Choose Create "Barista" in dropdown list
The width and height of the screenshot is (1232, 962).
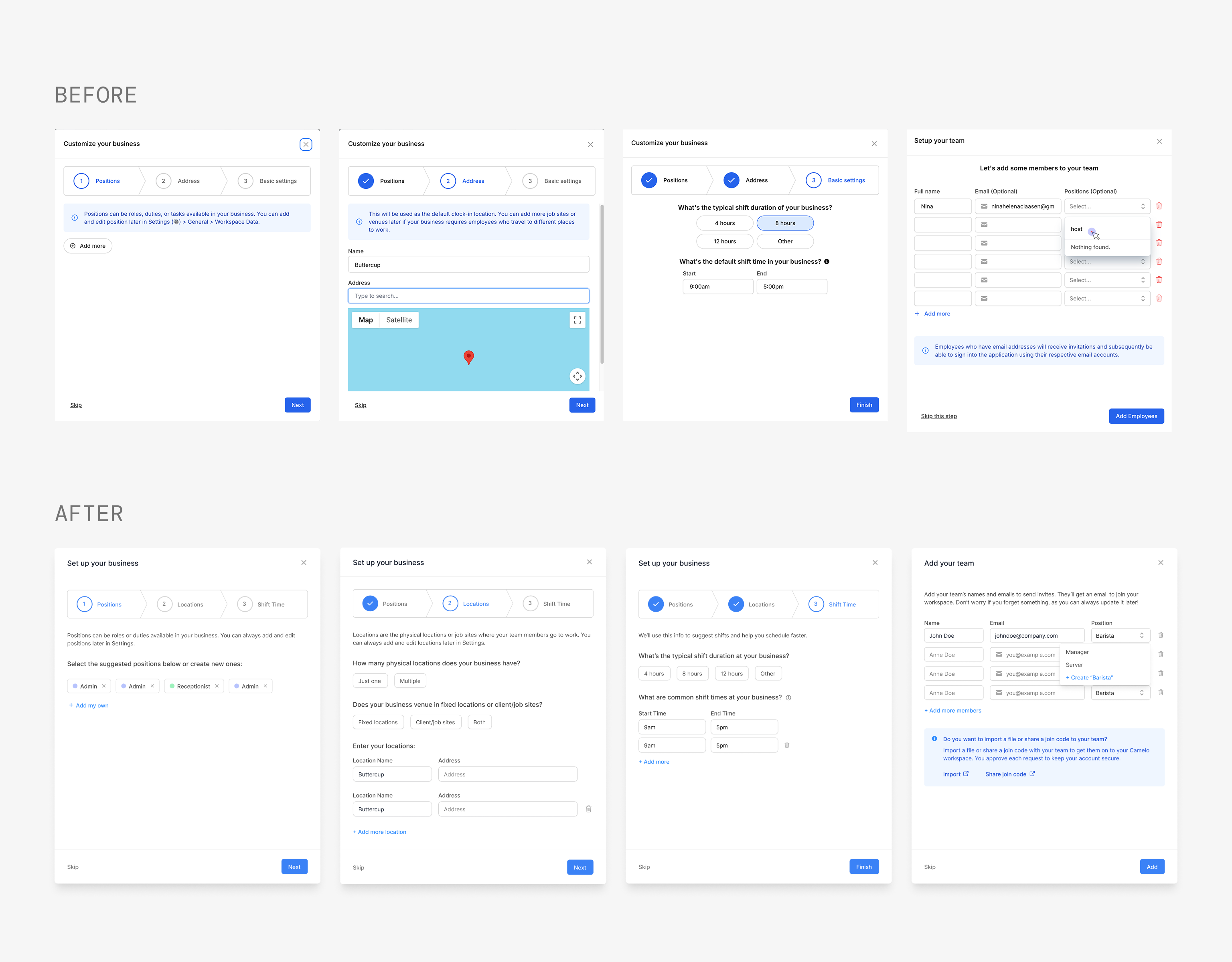(1089, 677)
